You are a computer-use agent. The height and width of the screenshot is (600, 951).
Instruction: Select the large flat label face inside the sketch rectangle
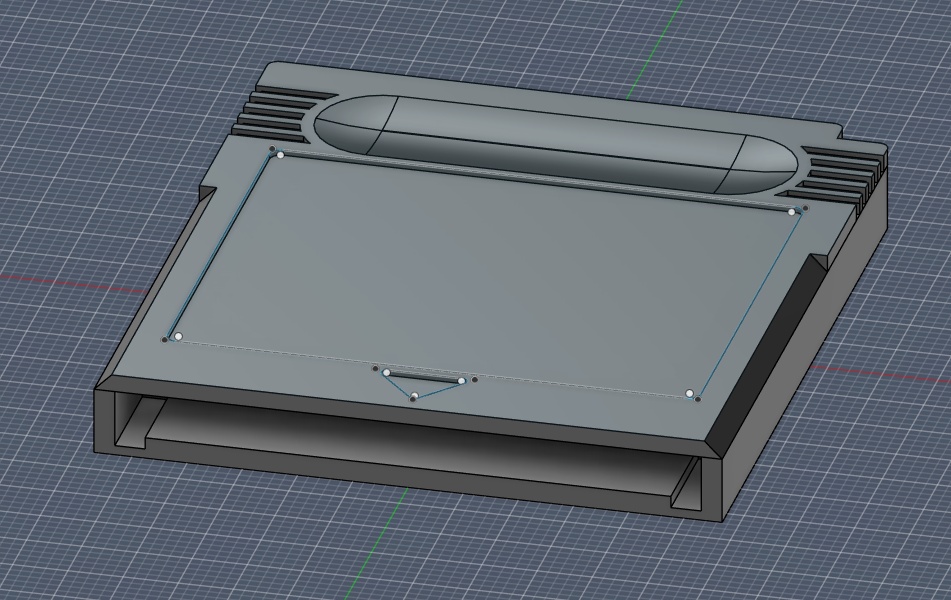pos(485,273)
